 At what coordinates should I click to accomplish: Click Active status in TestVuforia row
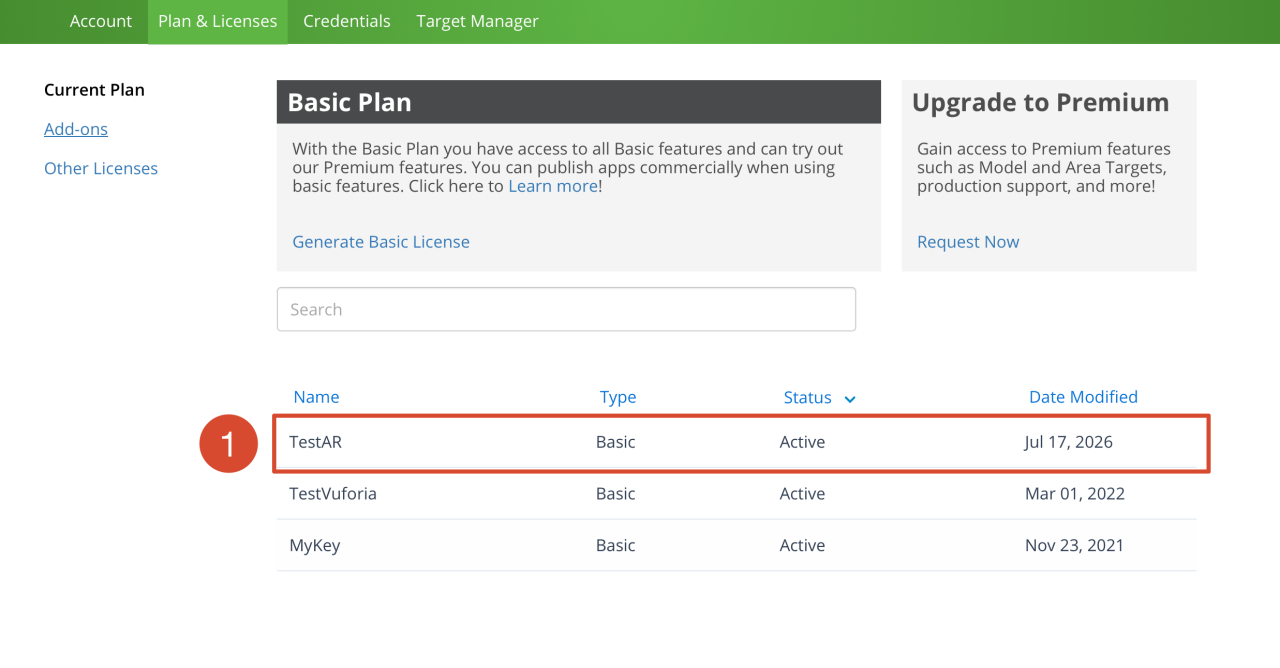click(802, 494)
